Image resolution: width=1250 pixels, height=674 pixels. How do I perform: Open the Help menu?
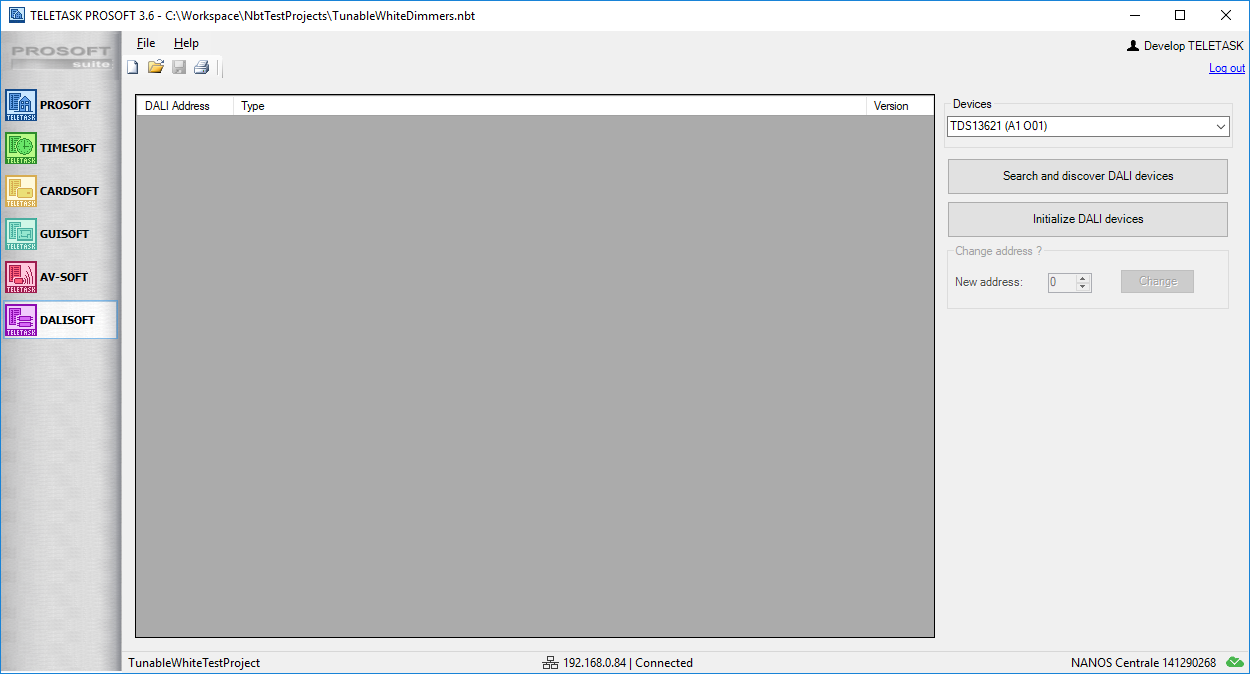click(186, 43)
